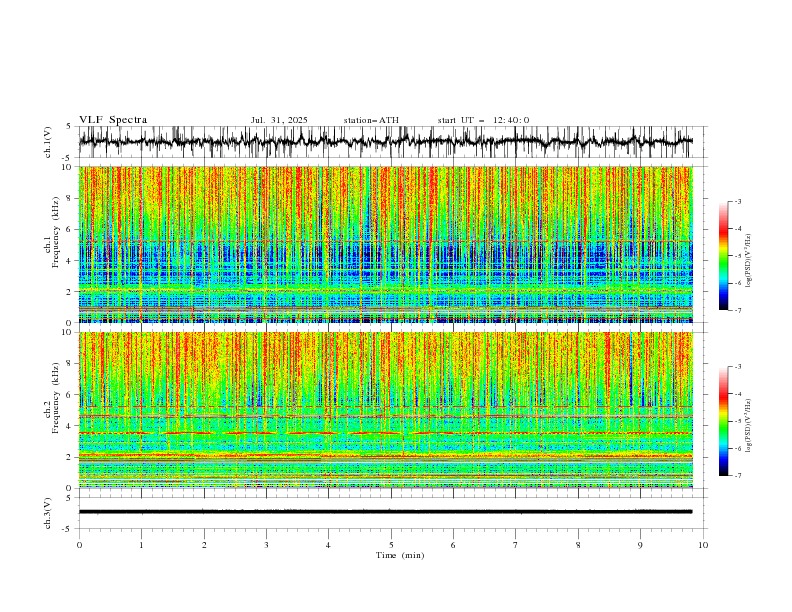Click the "1" minute tick on the time axis
The height and width of the screenshot is (612, 792).
click(141, 545)
